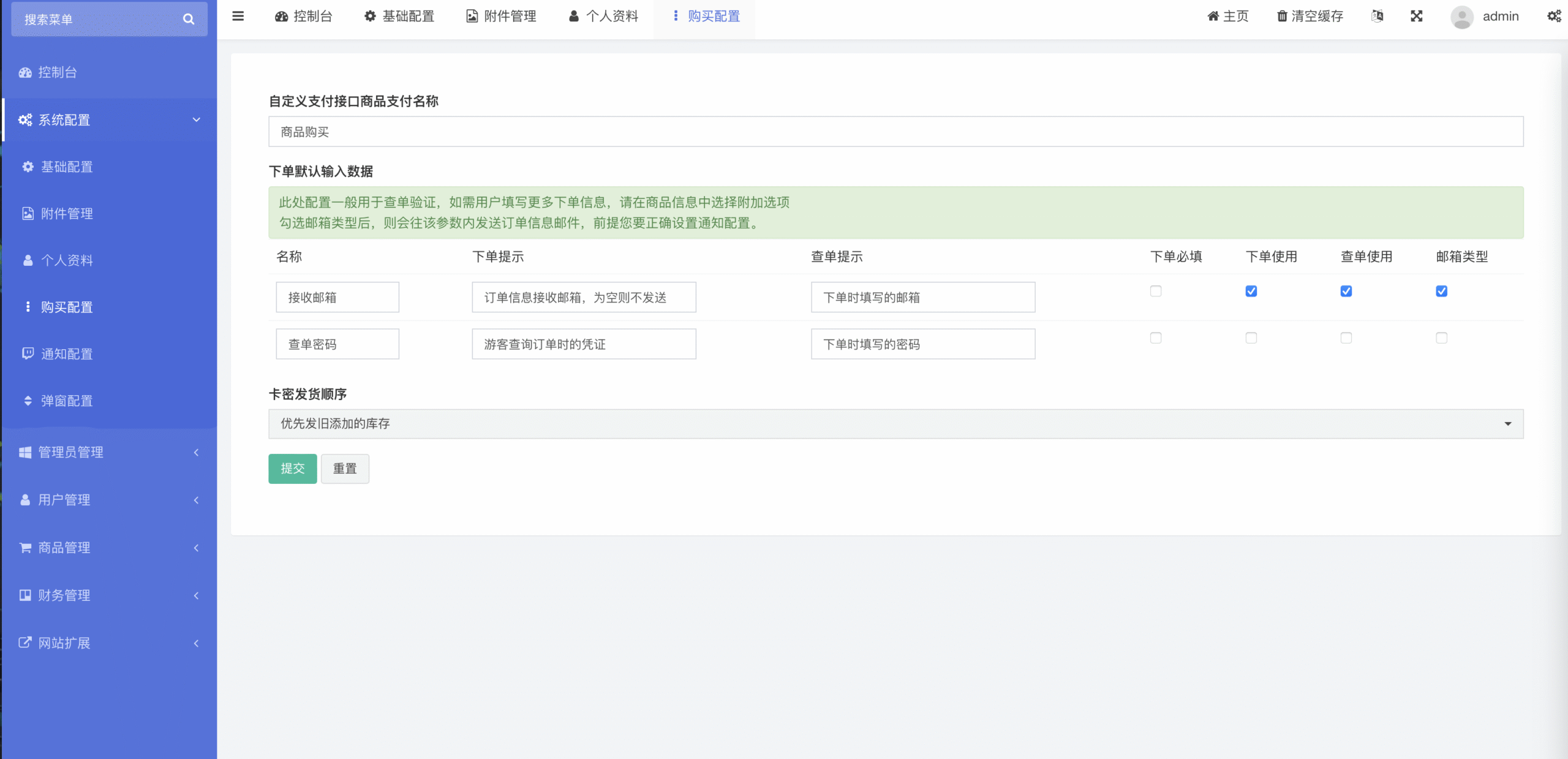Open the 卡密发货顺序 dropdown

point(895,424)
